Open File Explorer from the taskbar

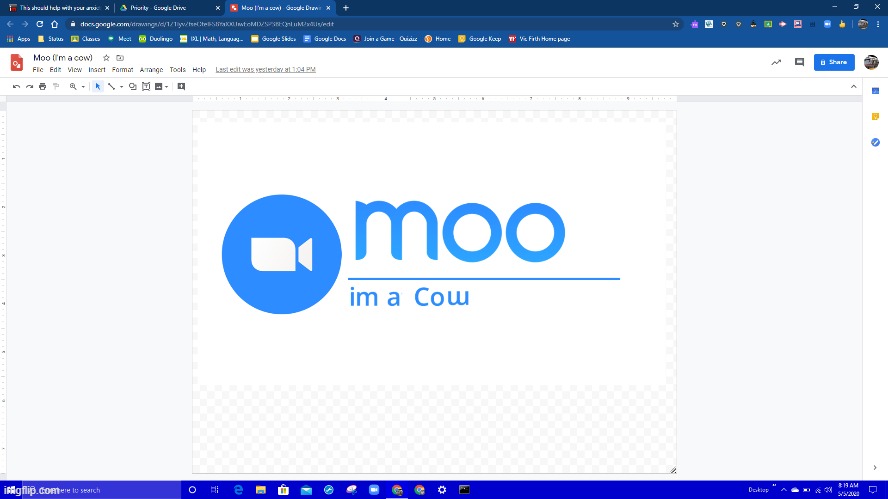(261, 490)
